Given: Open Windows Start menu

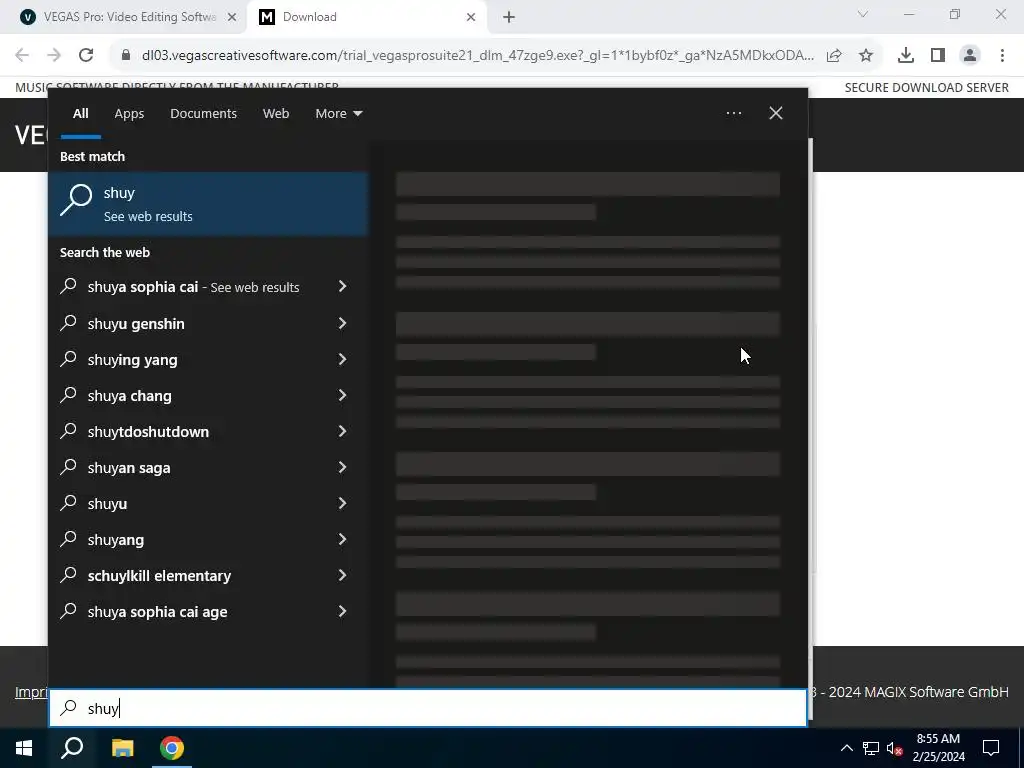Looking at the screenshot, I should (x=24, y=748).
